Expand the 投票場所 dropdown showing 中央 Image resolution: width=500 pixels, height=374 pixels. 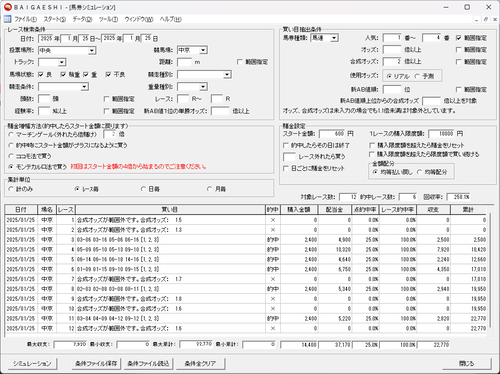pos(92,51)
